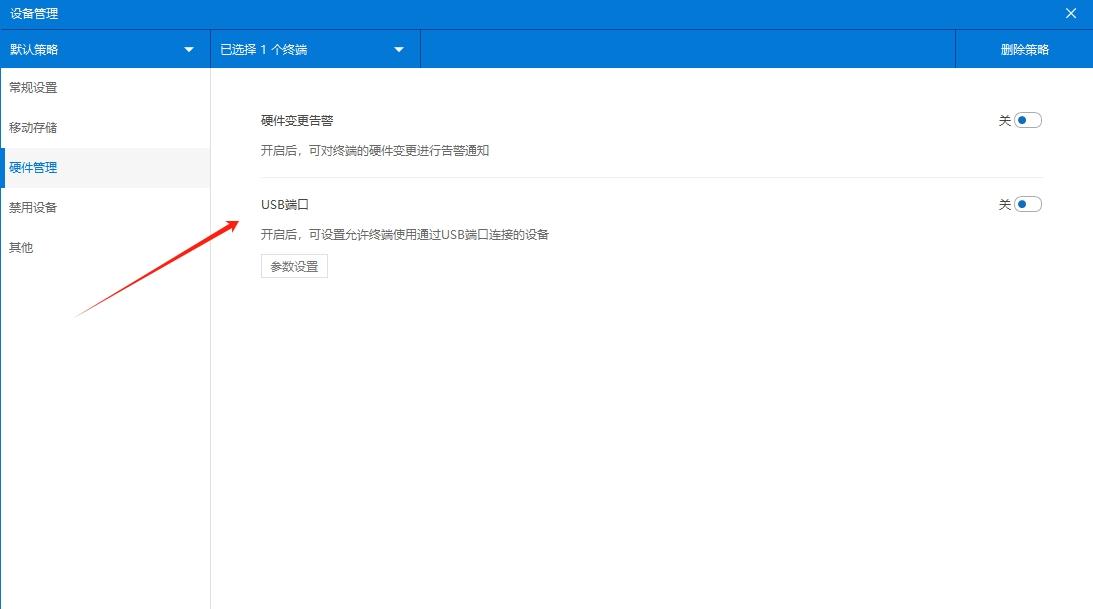1093x609 pixels.
Task: Close the 设备管理 device management window
Action: point(1070,13)
